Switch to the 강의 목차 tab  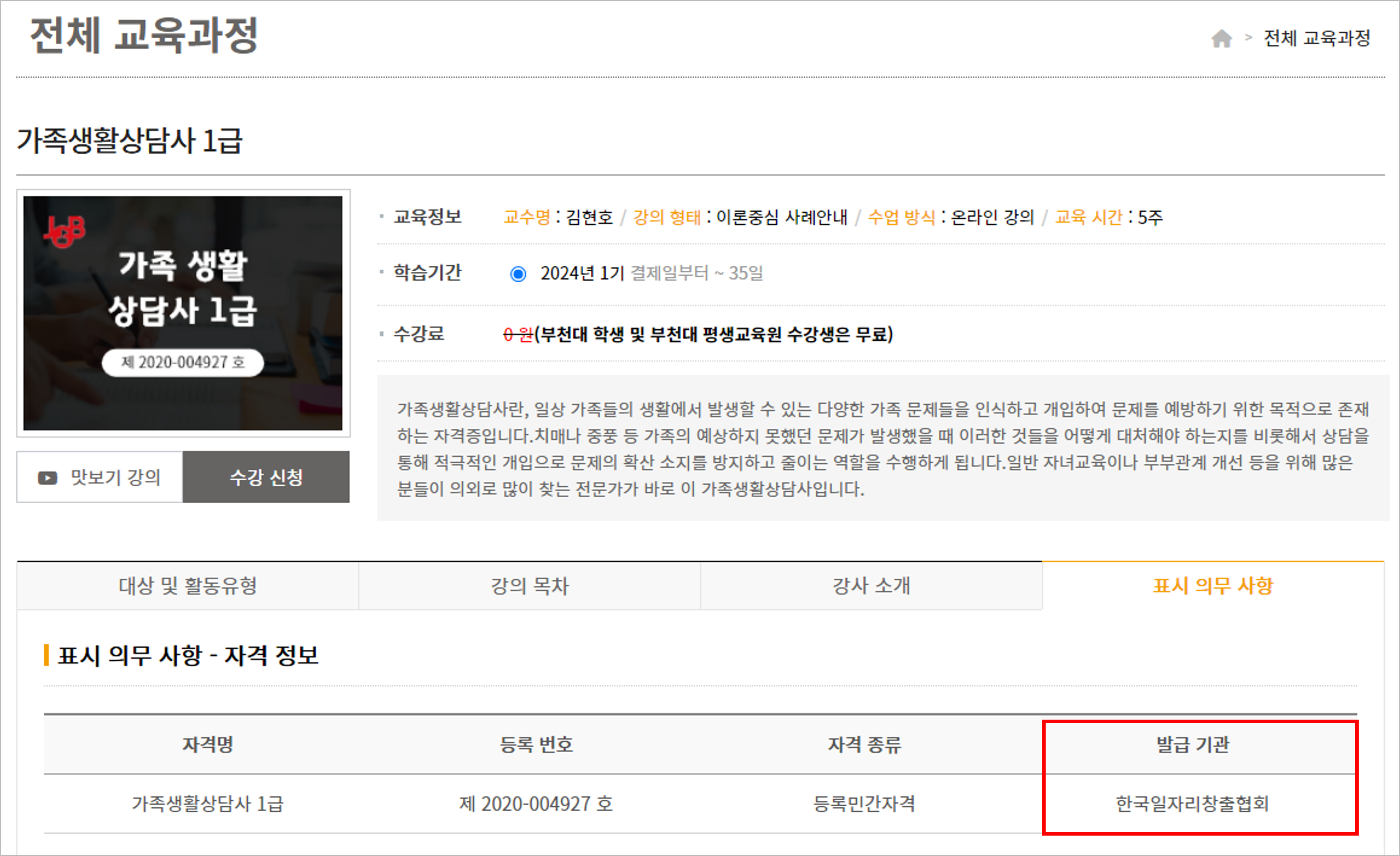point(530,586)
